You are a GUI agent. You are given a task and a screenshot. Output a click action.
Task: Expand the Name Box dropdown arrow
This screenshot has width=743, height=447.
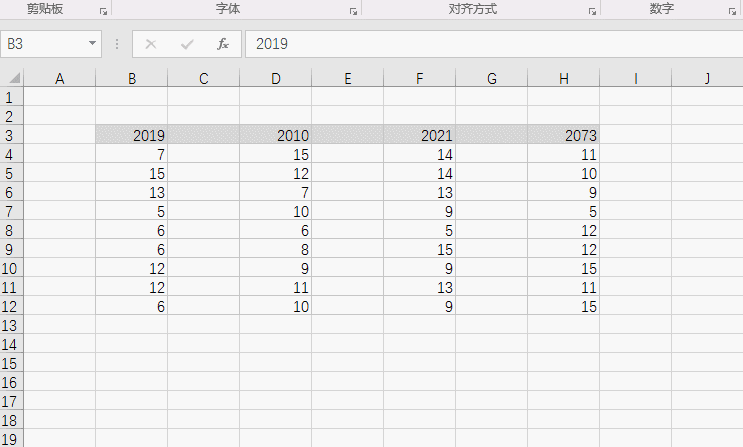pos(92,44)
